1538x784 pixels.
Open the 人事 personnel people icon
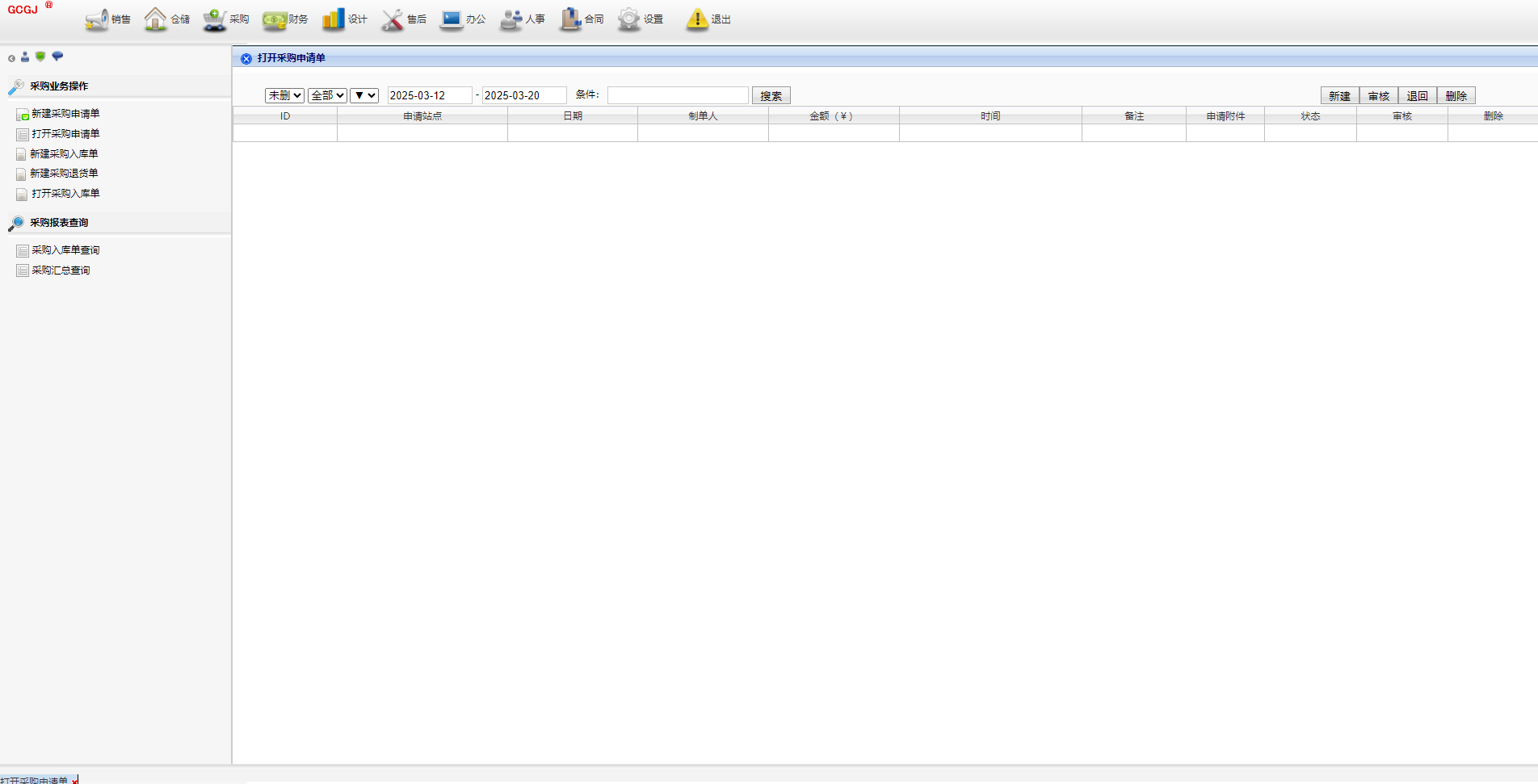(511, 19)
